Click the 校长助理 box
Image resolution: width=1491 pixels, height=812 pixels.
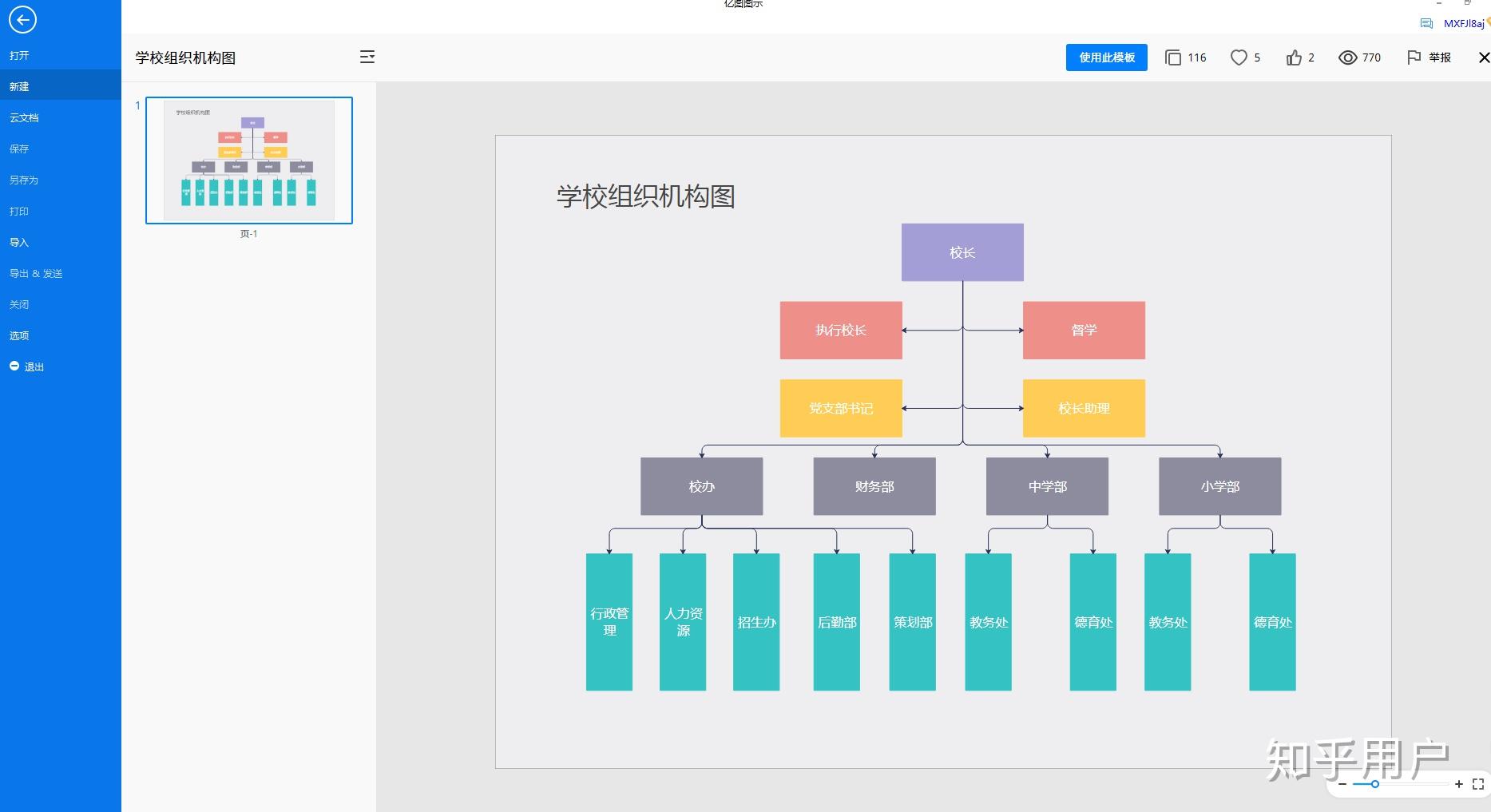click(1084, 408)
